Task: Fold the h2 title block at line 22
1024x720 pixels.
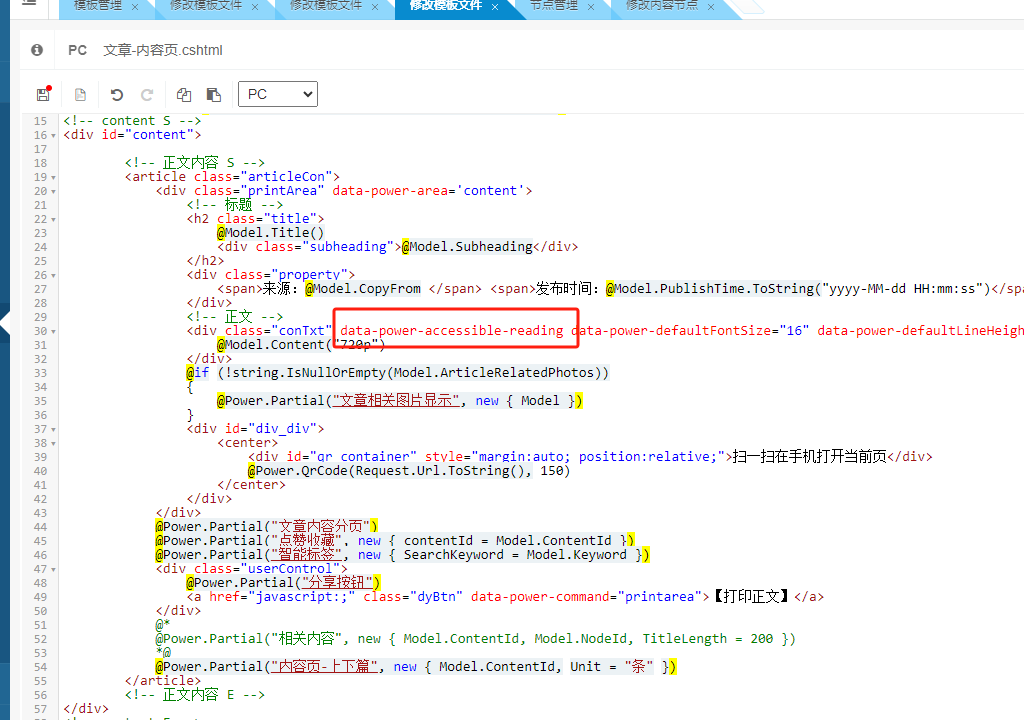Action: pos(53,219)
